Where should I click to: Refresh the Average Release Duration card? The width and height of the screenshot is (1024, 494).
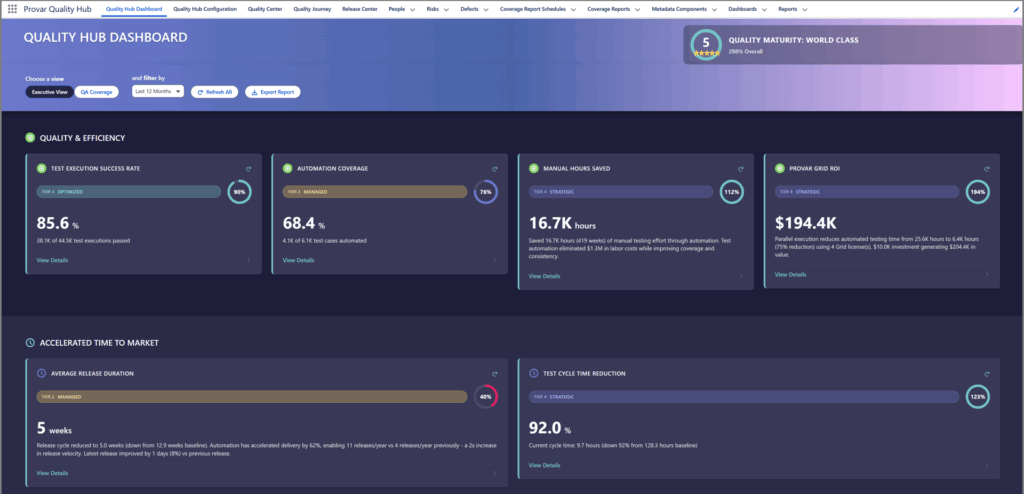[493, 373]
